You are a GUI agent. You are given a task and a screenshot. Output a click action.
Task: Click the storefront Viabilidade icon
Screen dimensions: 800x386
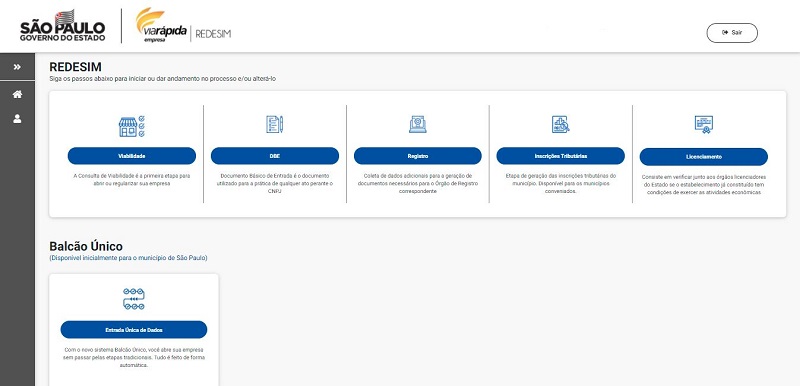(132, 126)
